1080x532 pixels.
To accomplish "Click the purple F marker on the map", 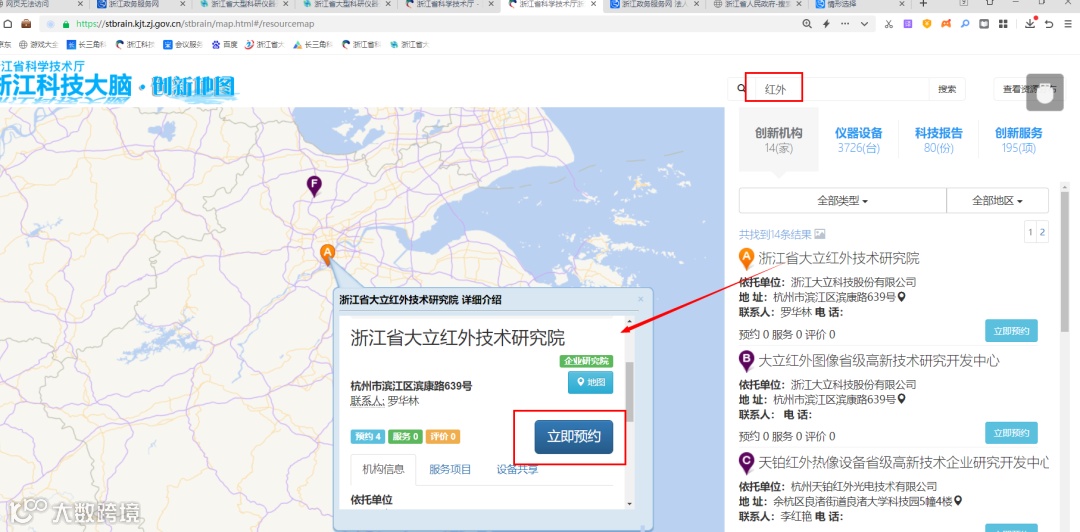I will tap(314, 185).
